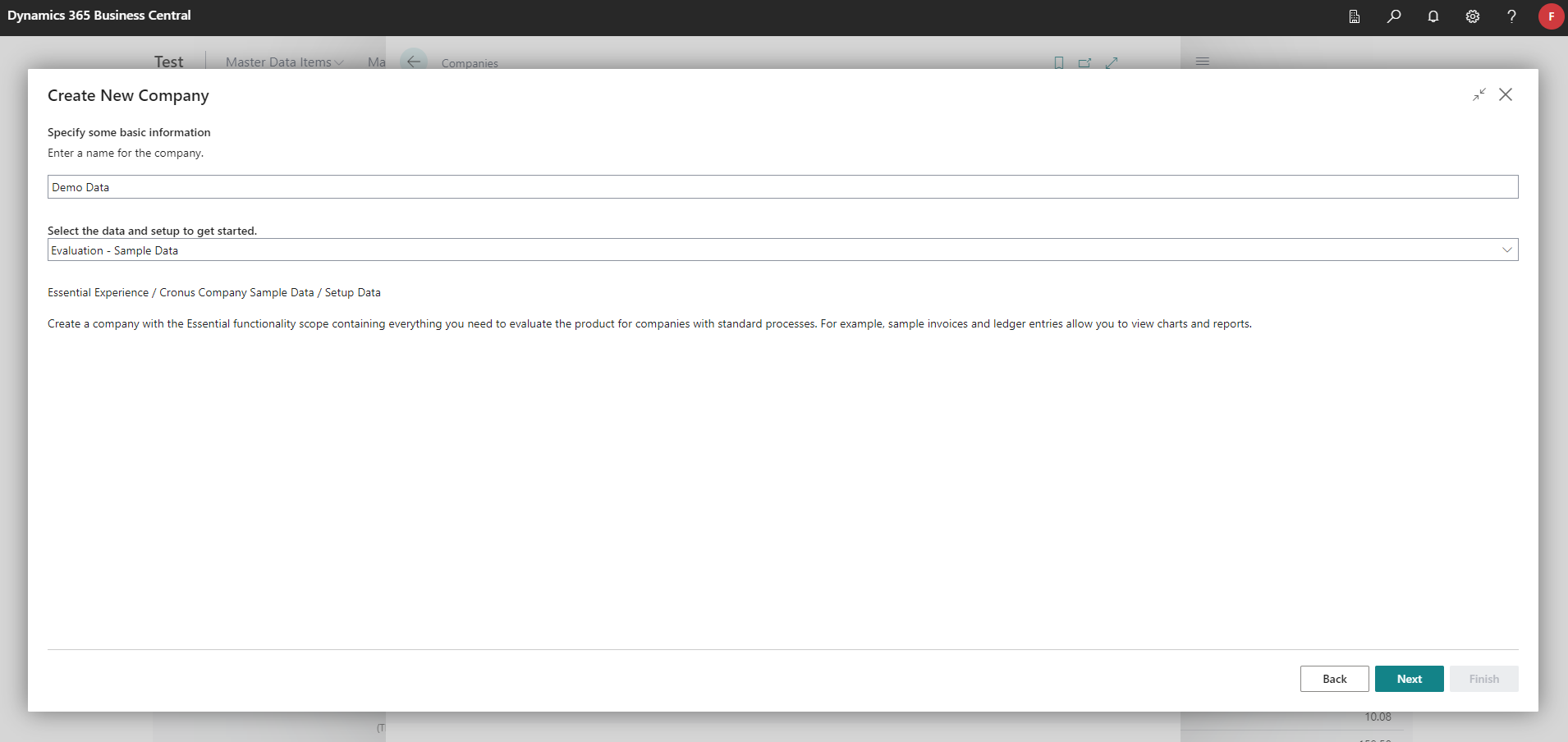Open Companies page in new window icon

pos(1084,63)
